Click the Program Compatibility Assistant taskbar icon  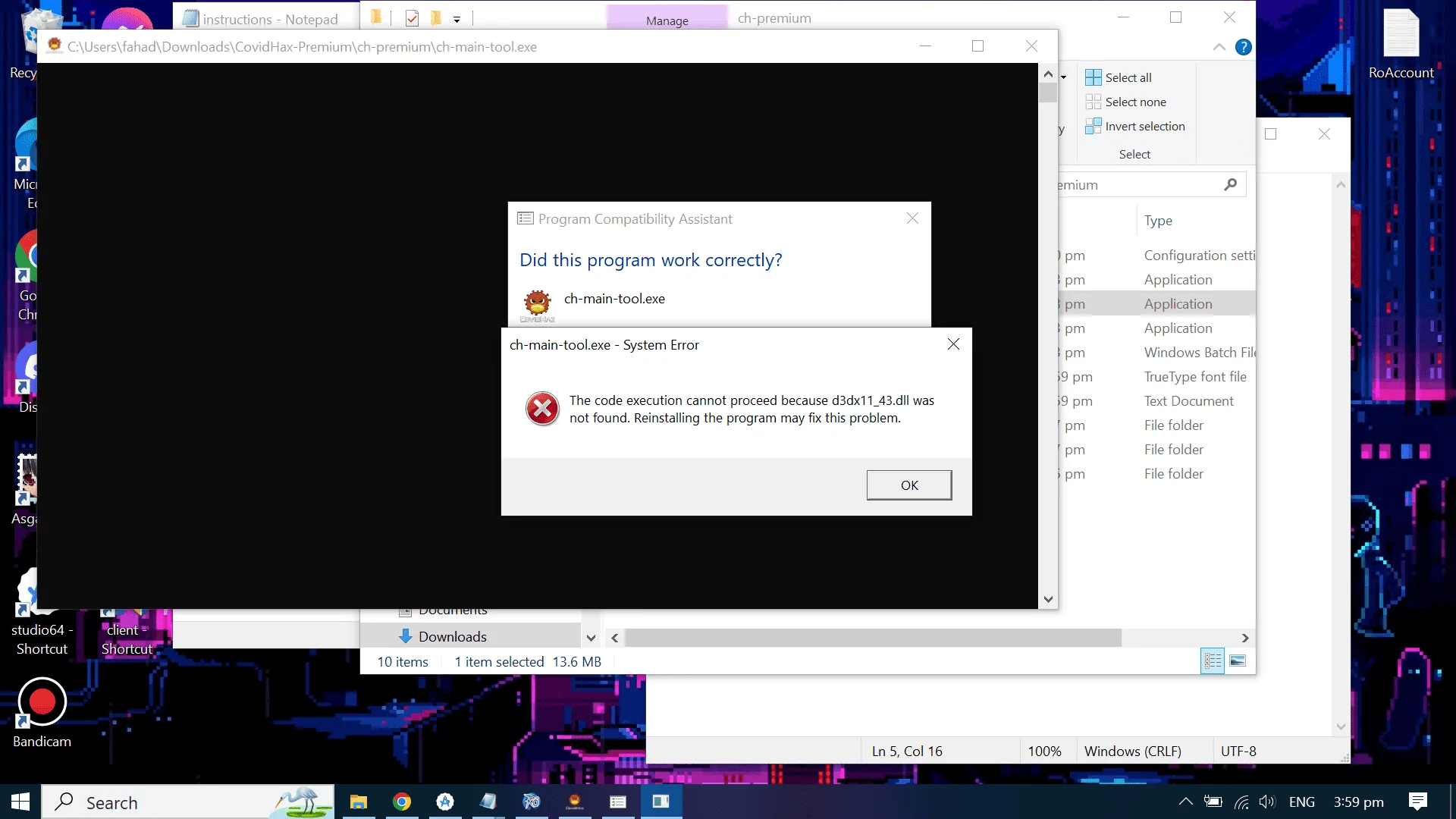coord(618,802)
